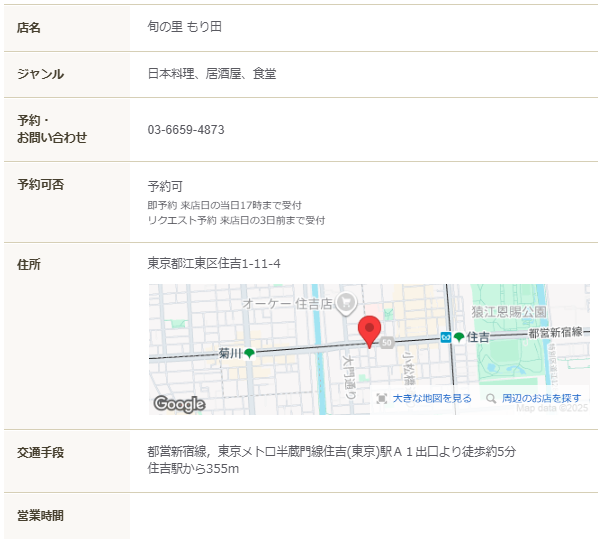The width and height of the screenshot is (614, 539).
Task: Click the address 東京都江東区住吉1-11-4
Action: click(x=214, y=263)
